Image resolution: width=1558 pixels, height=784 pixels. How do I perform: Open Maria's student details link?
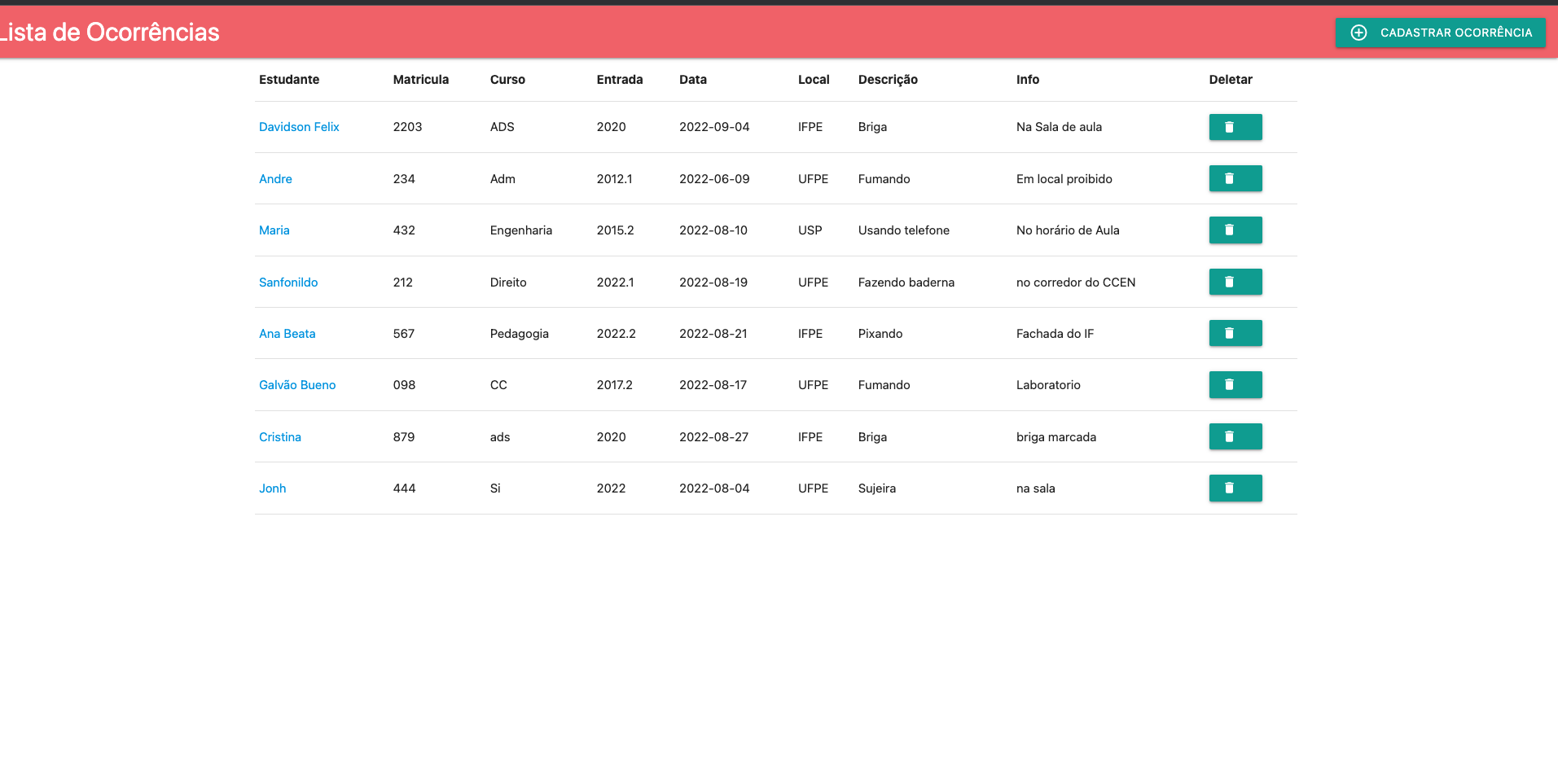274,230
